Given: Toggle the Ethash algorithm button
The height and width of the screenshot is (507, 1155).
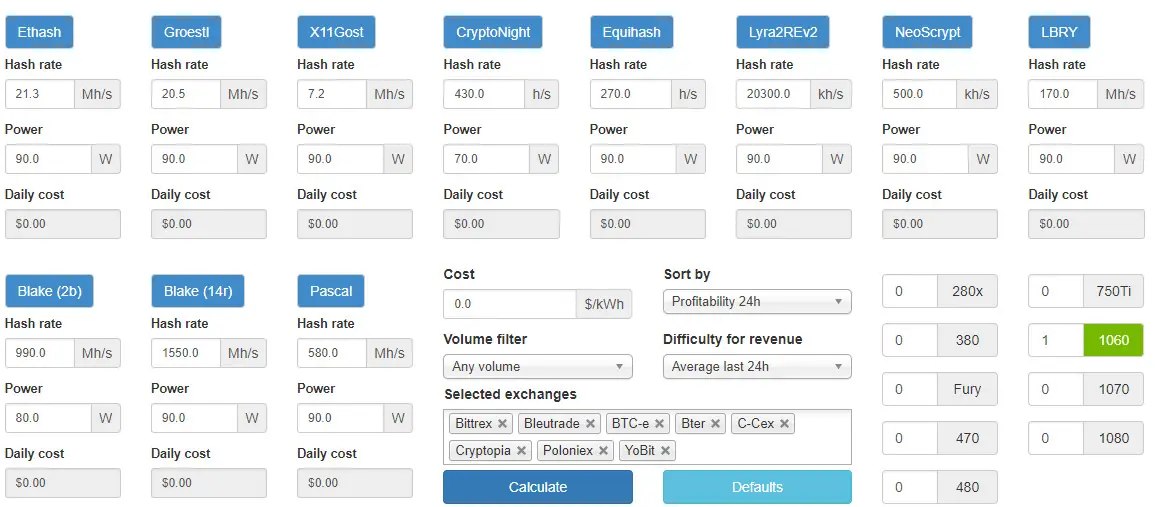Looking at the screenshot, I should 39,32.
